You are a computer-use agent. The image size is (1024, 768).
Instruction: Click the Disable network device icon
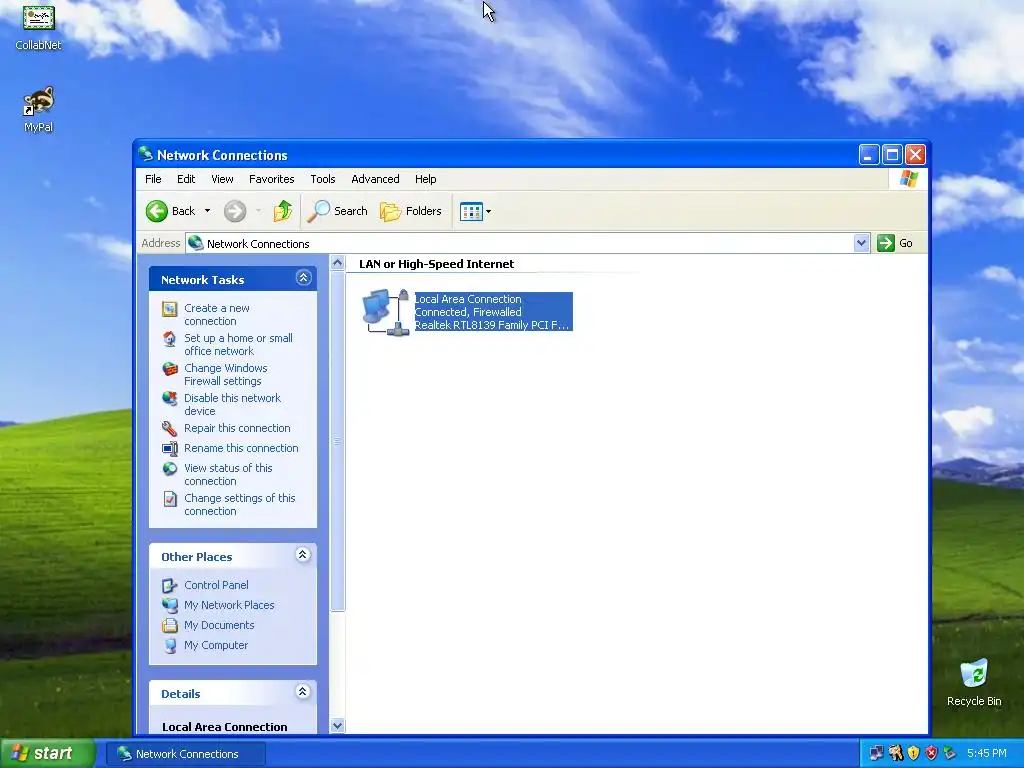pyautogui.click(x=170, y=399)
